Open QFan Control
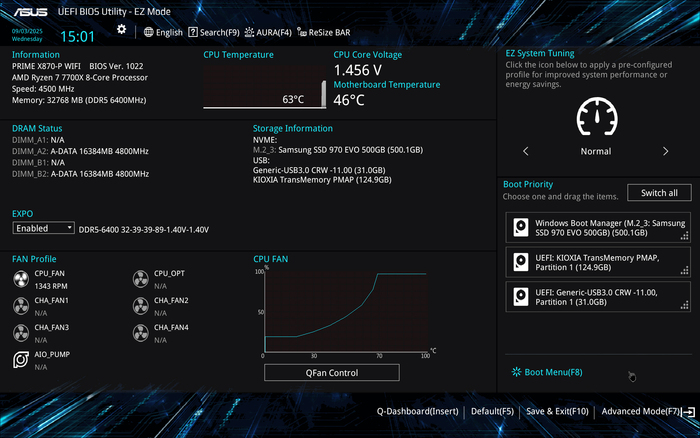700x438 pixels. (x=331, y=373)
